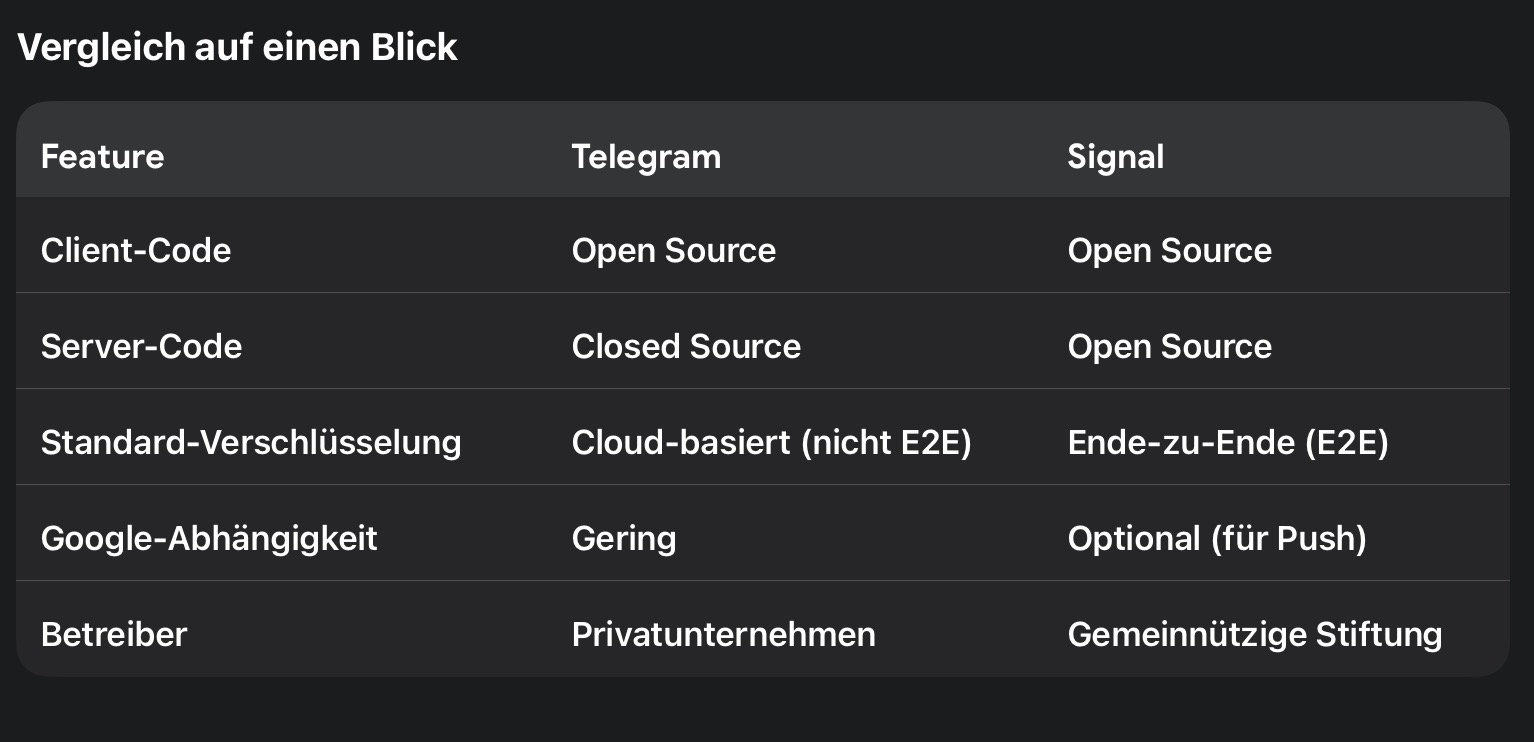Click Telegram's 'Open Source' client-code cell
This screenshot has width=1534, height=742.
coord(673,250)
